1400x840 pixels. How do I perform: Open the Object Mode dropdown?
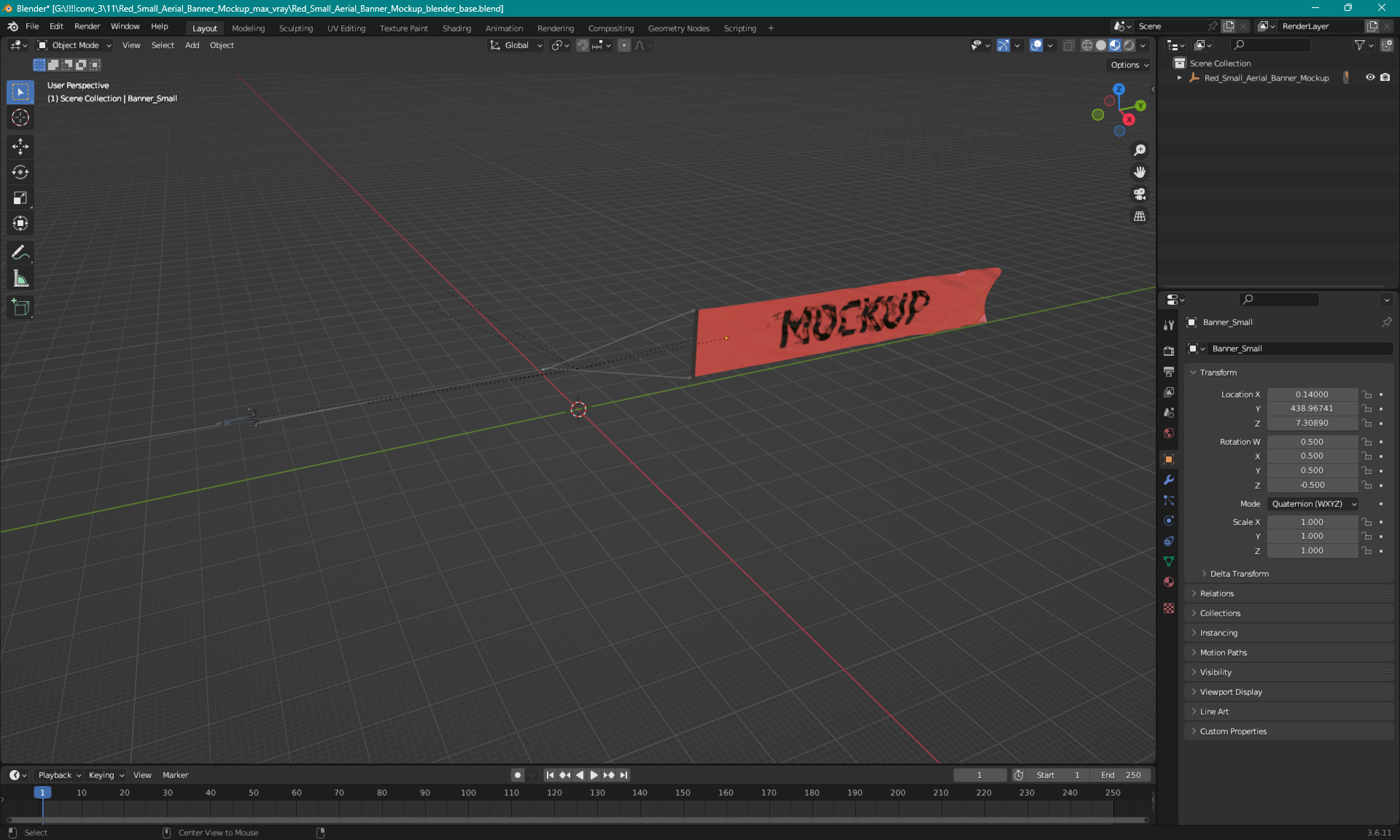point(74,45)
